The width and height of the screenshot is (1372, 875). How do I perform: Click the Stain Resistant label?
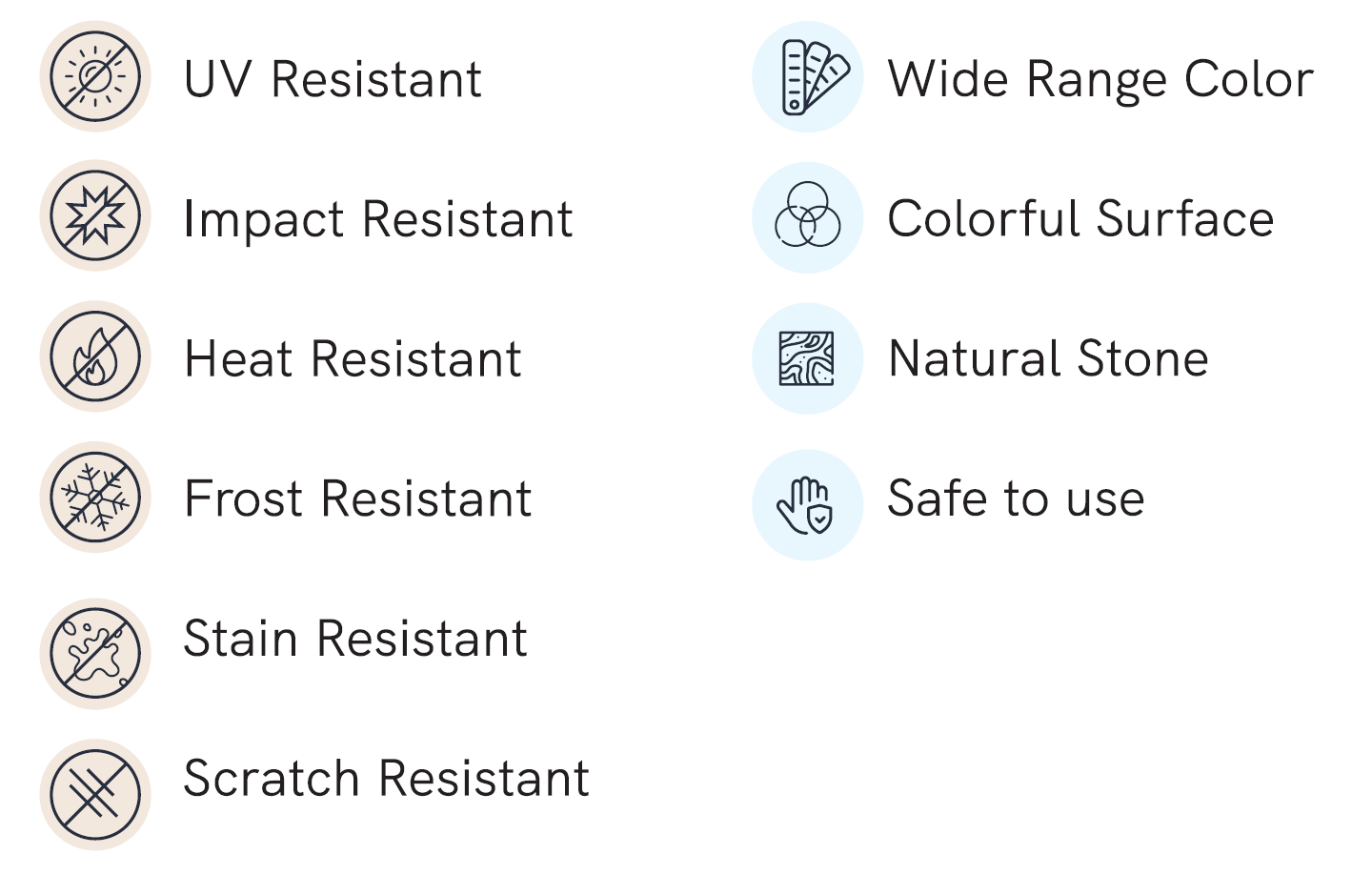point(355,639)
